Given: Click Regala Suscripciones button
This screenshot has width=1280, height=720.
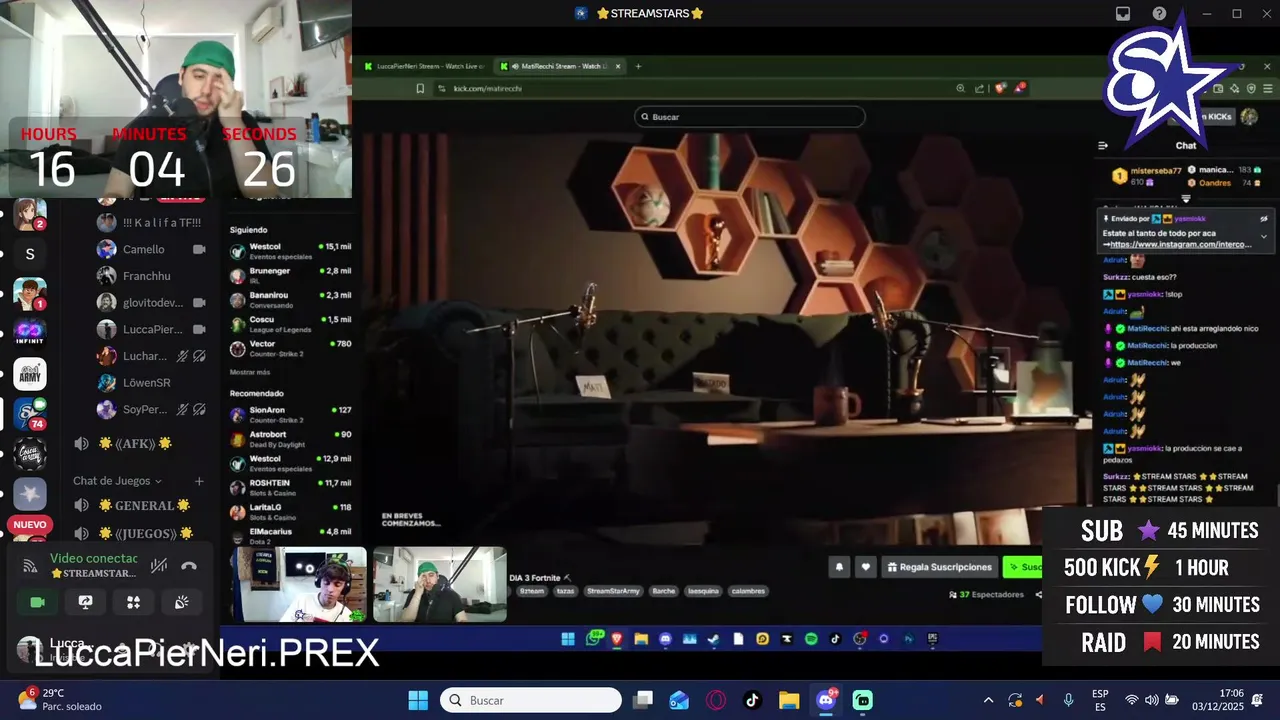Looking at the screenshot, I should (x=939, y=567).
